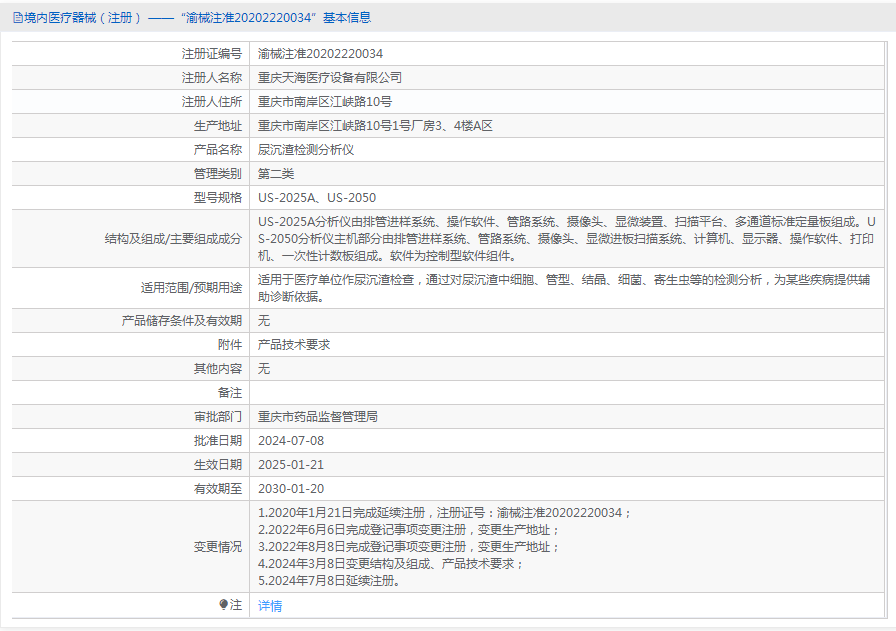The height and width of the screenshot is (631, 896).
Task: Click the address 重庆市南岸区江峡路10号
Action: pos(325,102)
